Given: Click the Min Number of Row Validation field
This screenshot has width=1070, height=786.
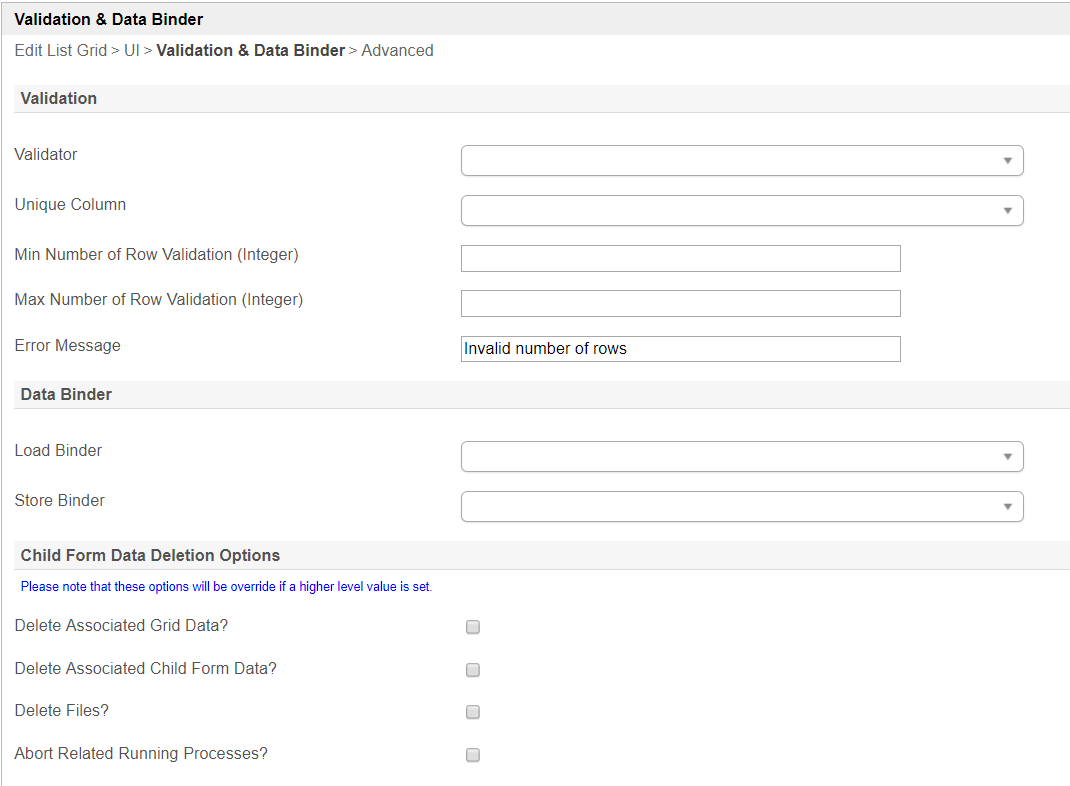Looking at the screenshot, I should click(680, 258).
